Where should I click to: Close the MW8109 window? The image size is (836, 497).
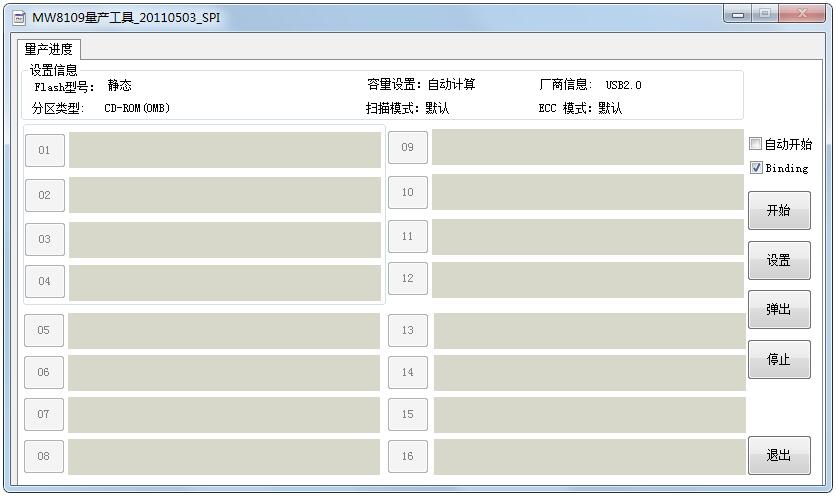pos(802,14)
